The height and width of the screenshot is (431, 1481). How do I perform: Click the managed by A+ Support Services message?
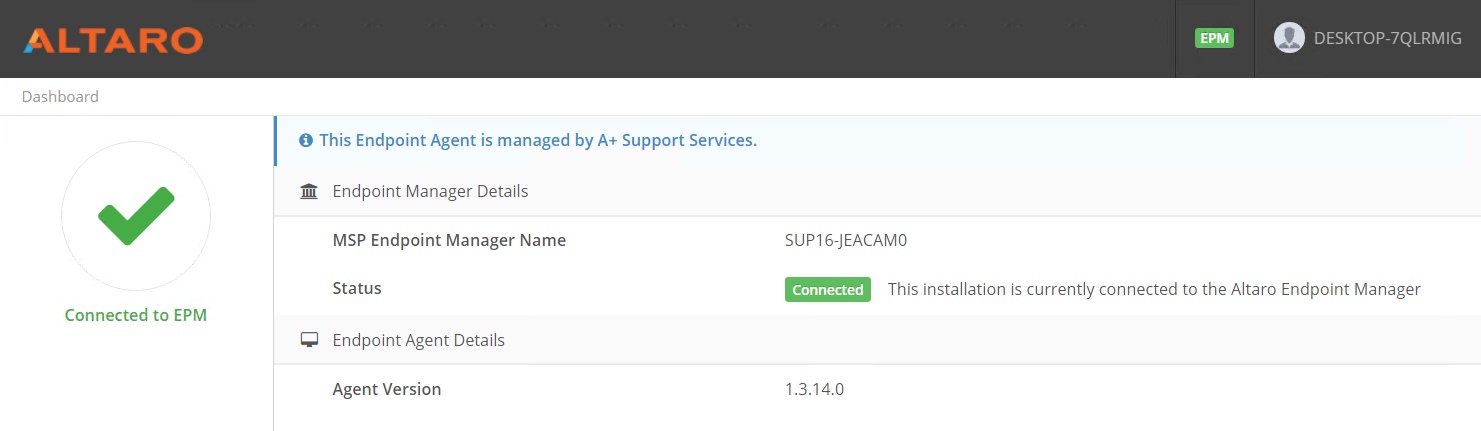tap(538, 140)
